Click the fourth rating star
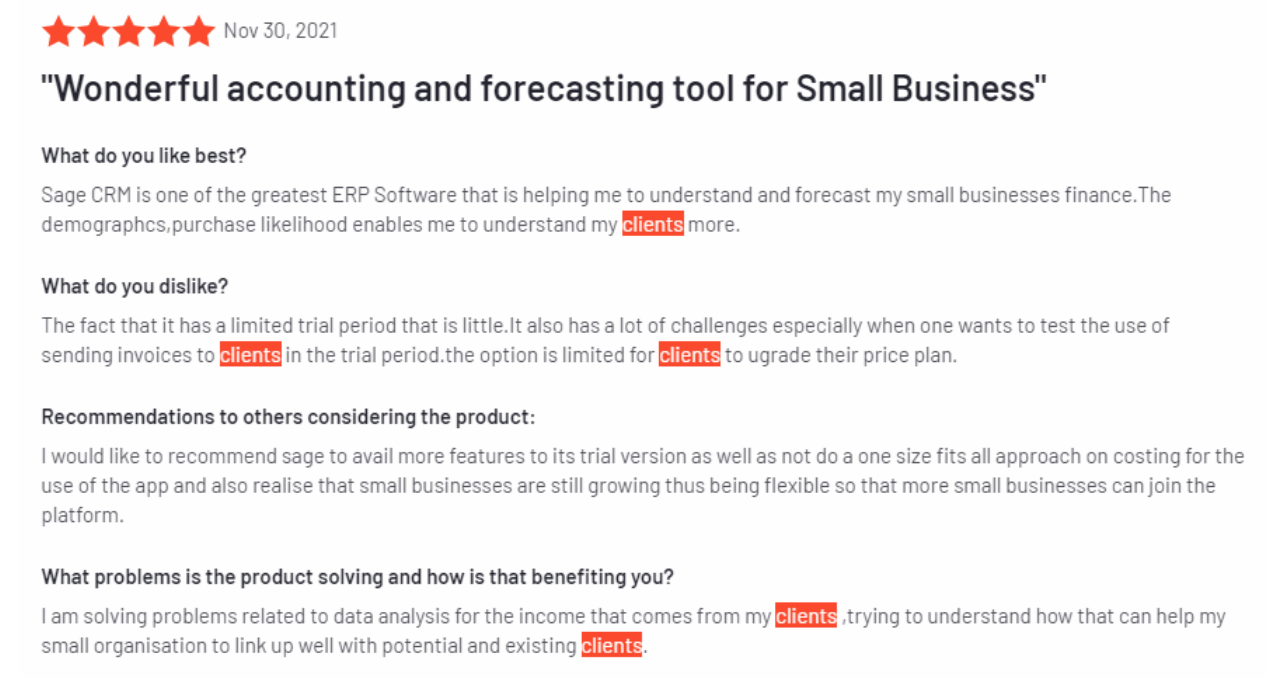 tap(163, 31)
